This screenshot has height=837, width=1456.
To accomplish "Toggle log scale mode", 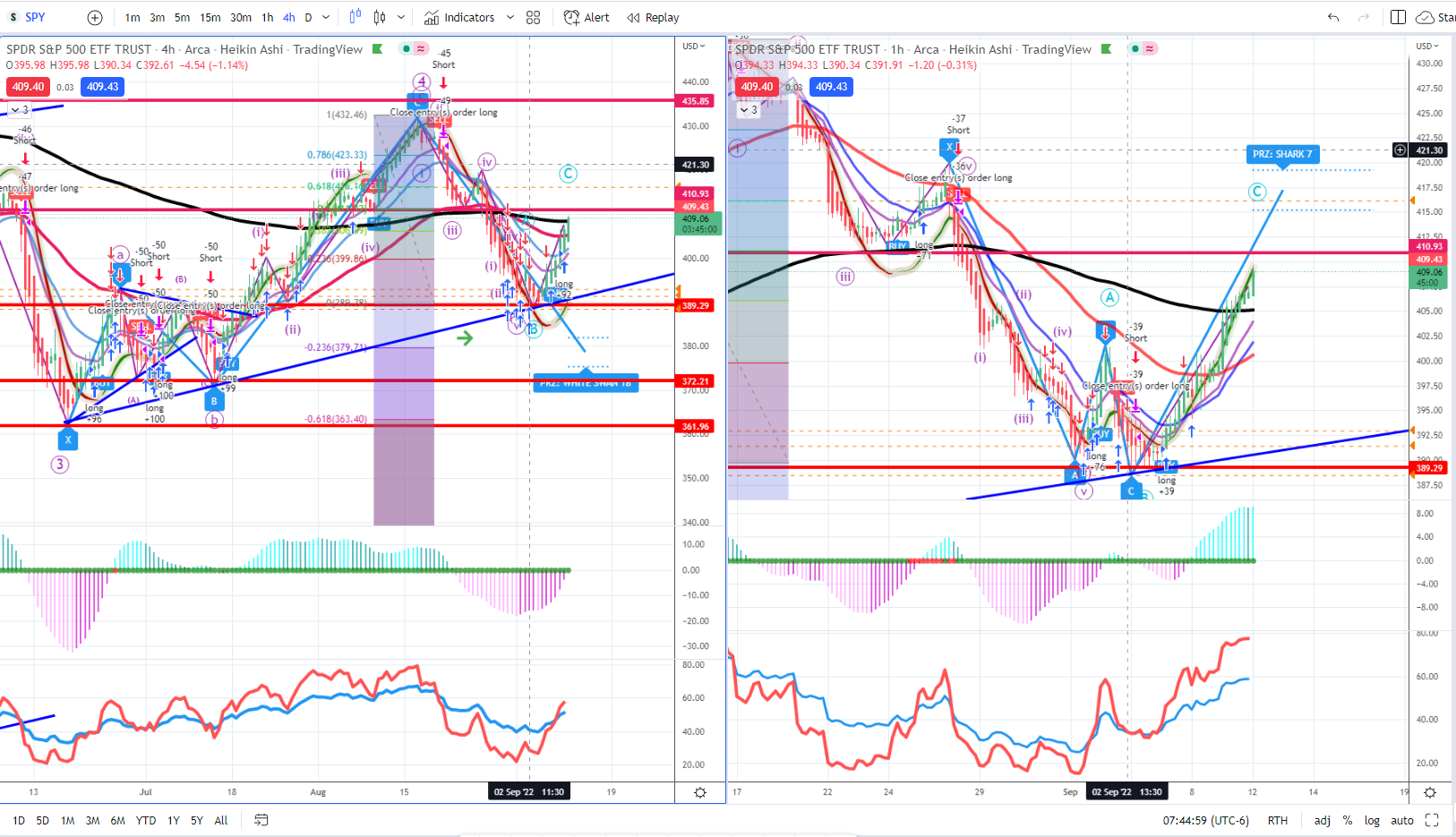I will pos(1372,820).
